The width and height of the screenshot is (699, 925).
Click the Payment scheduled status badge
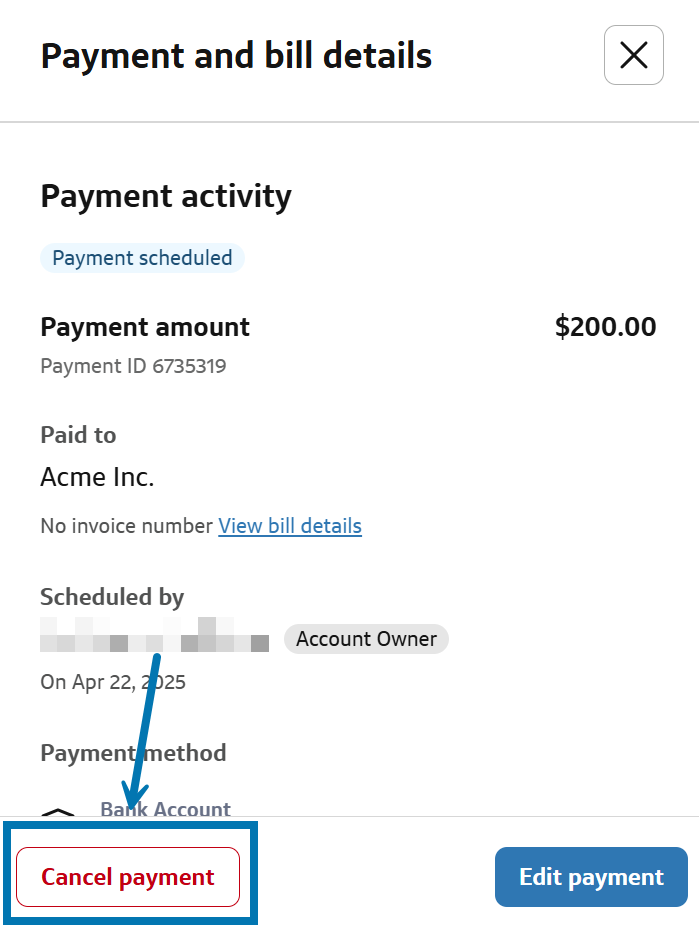142,258
